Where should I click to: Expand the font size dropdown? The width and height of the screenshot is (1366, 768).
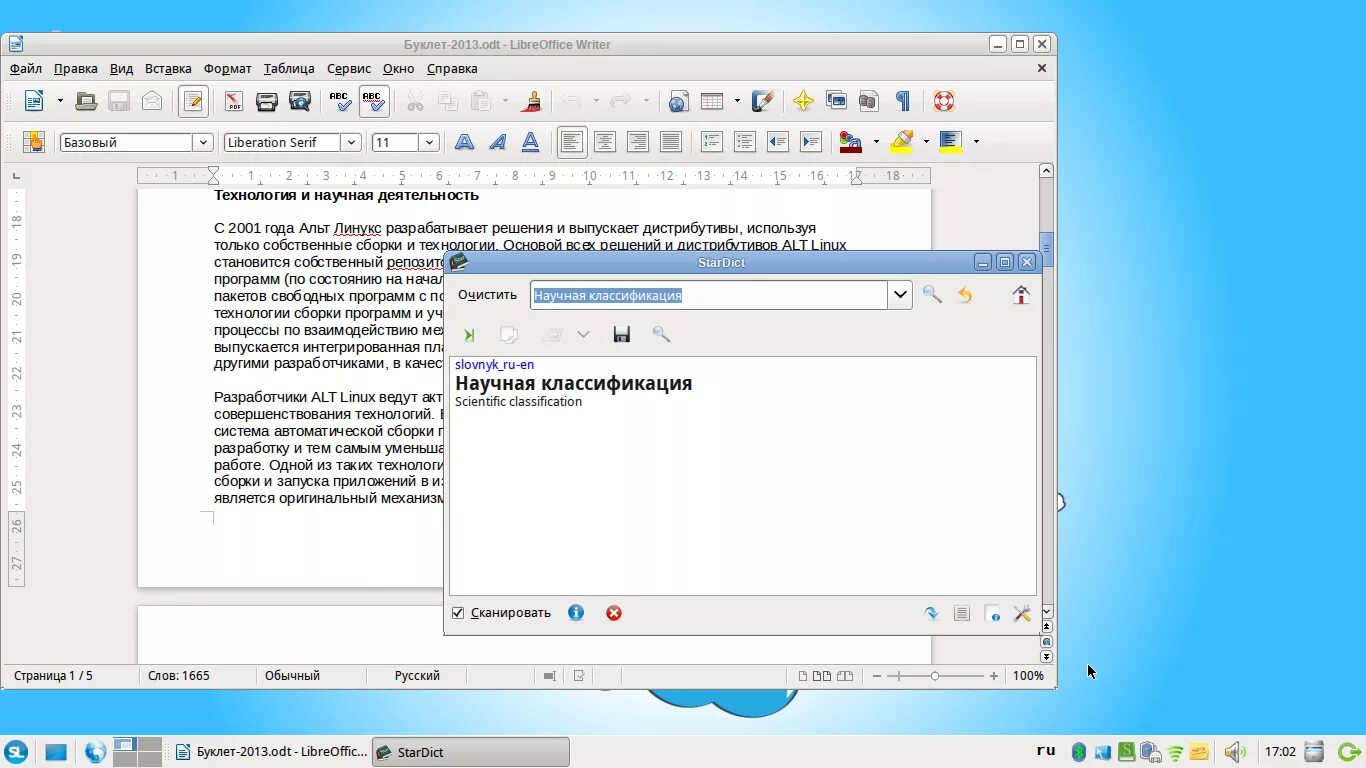click(427, 142)
